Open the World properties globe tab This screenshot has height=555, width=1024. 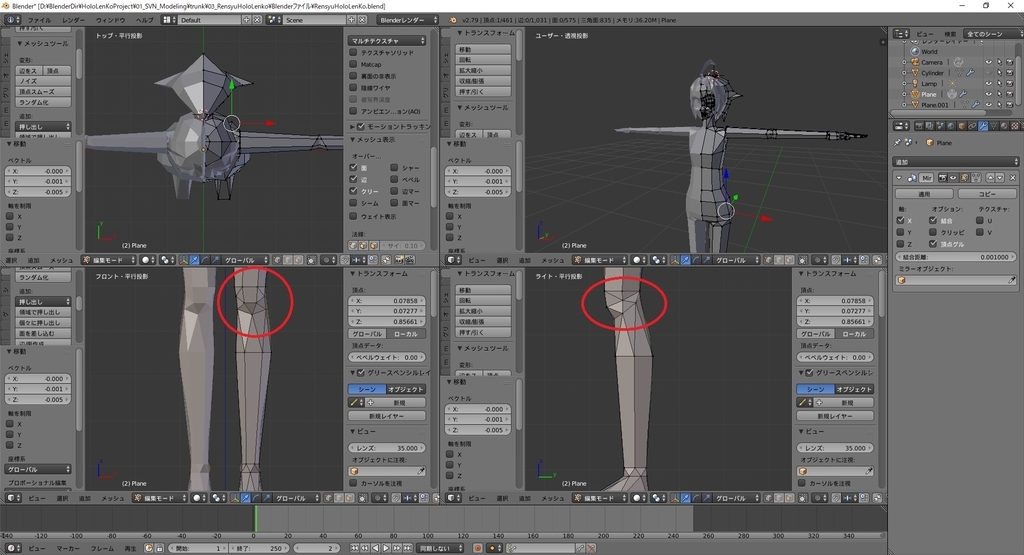tap(951, 126)
